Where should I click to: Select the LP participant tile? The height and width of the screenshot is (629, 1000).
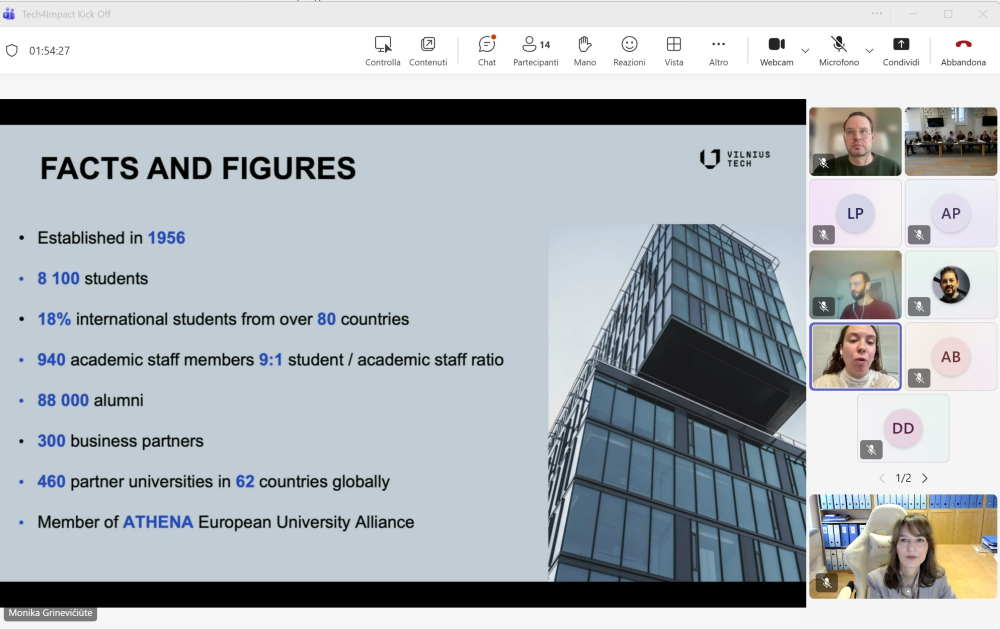tap(855, 213)
